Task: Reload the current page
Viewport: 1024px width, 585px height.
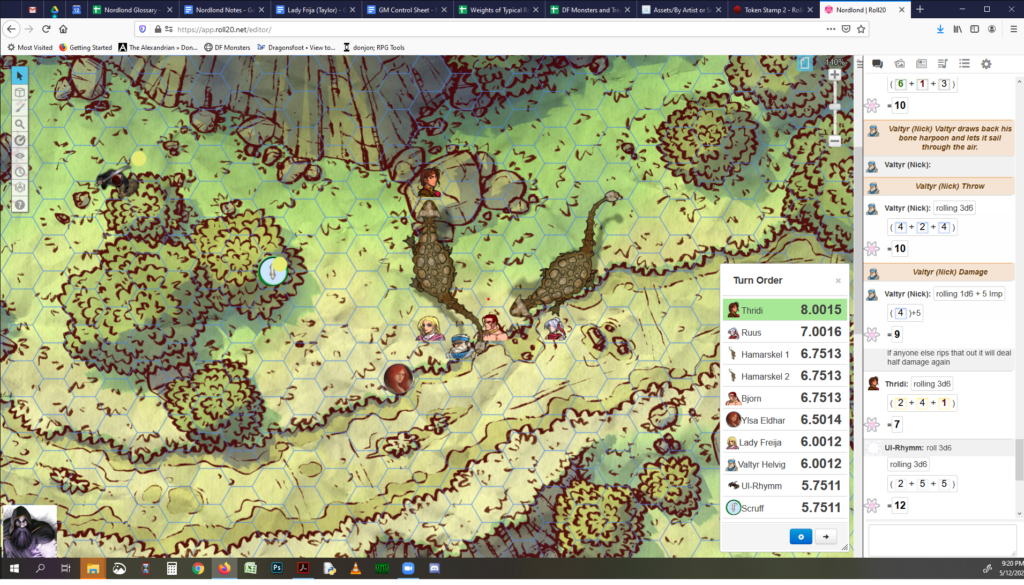Action: 46,29
